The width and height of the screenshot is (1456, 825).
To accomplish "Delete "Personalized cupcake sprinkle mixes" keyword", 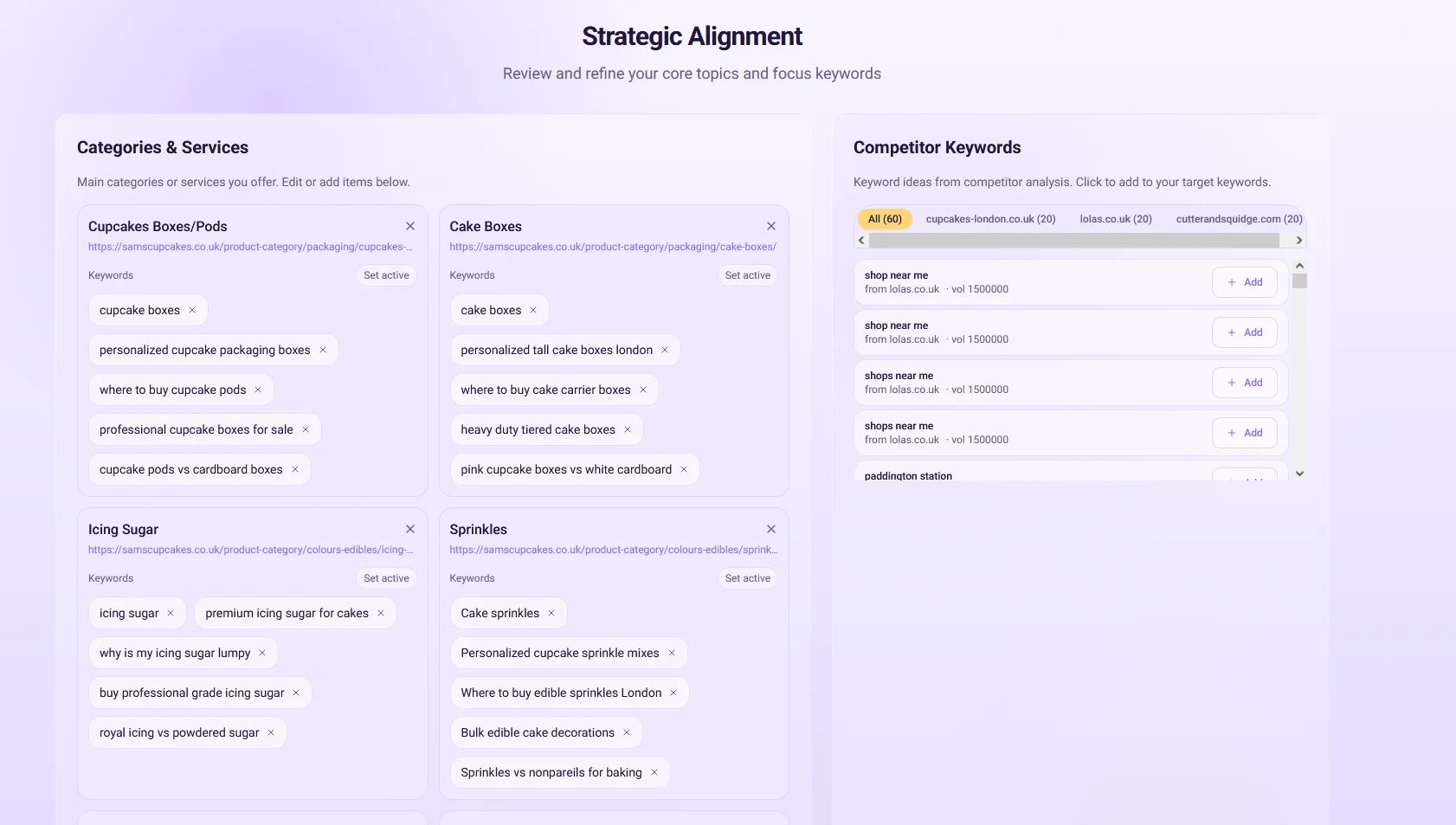I will point(673,653).
